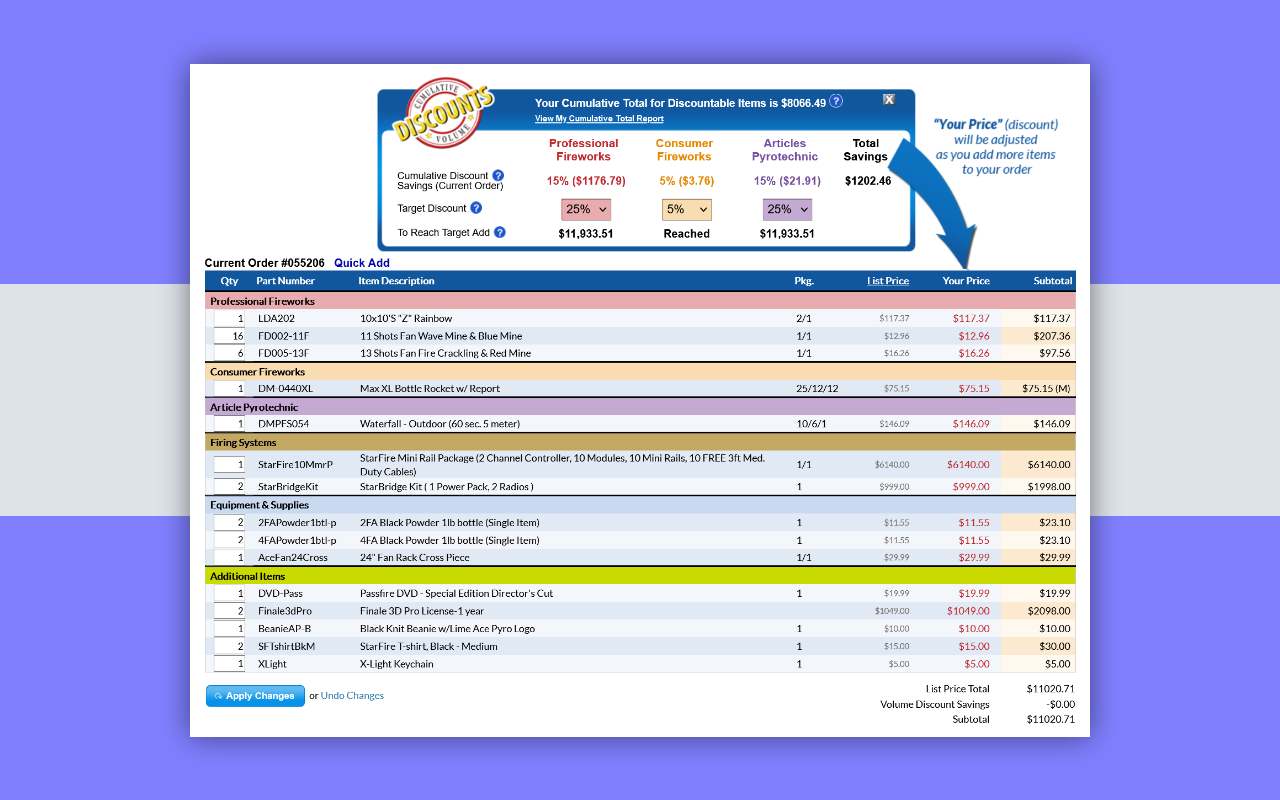Click the $75.15 (M) subtotal cell
Viewport: 1280px width, 800px height.
point(1046,388)
